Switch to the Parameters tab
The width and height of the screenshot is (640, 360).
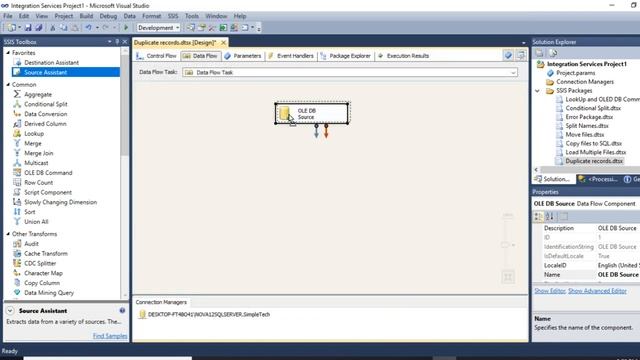point(243,56)
